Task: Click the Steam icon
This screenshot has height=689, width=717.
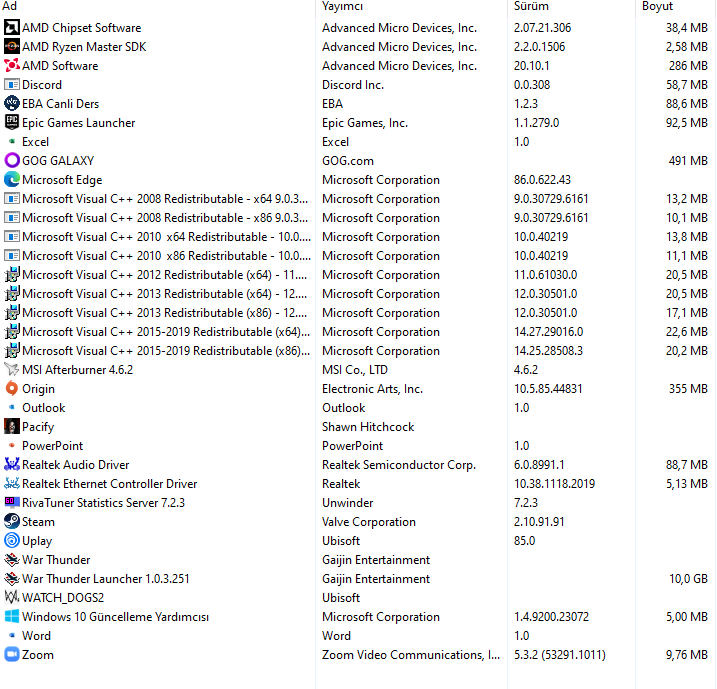Action: pos(12,522)
